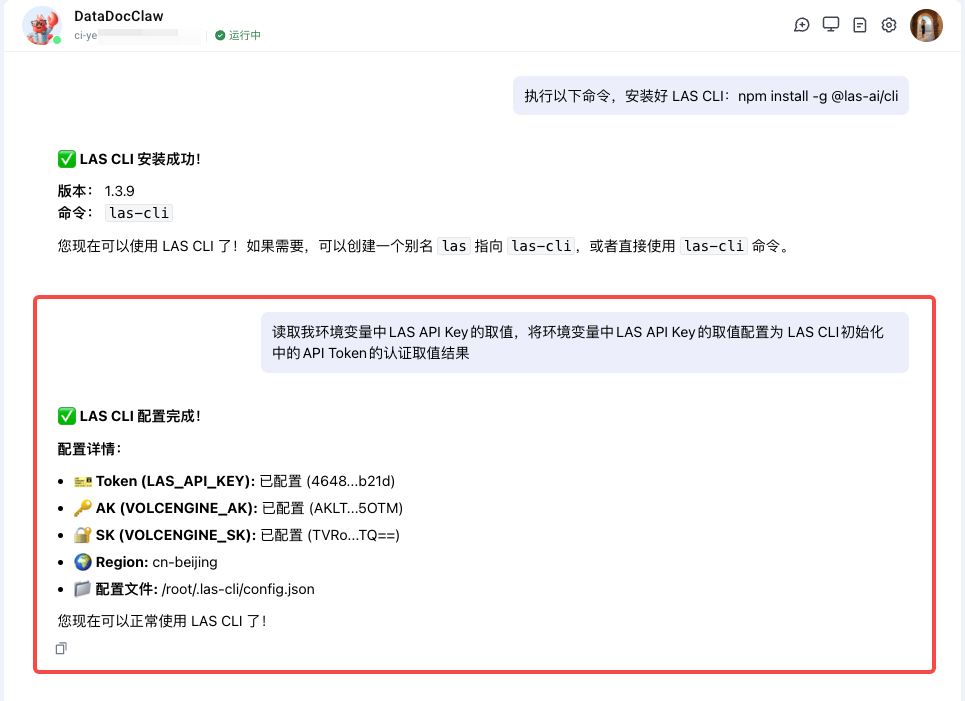Click the 'las' alias code snippet
965x701 pixels.
tap(454, 246)
